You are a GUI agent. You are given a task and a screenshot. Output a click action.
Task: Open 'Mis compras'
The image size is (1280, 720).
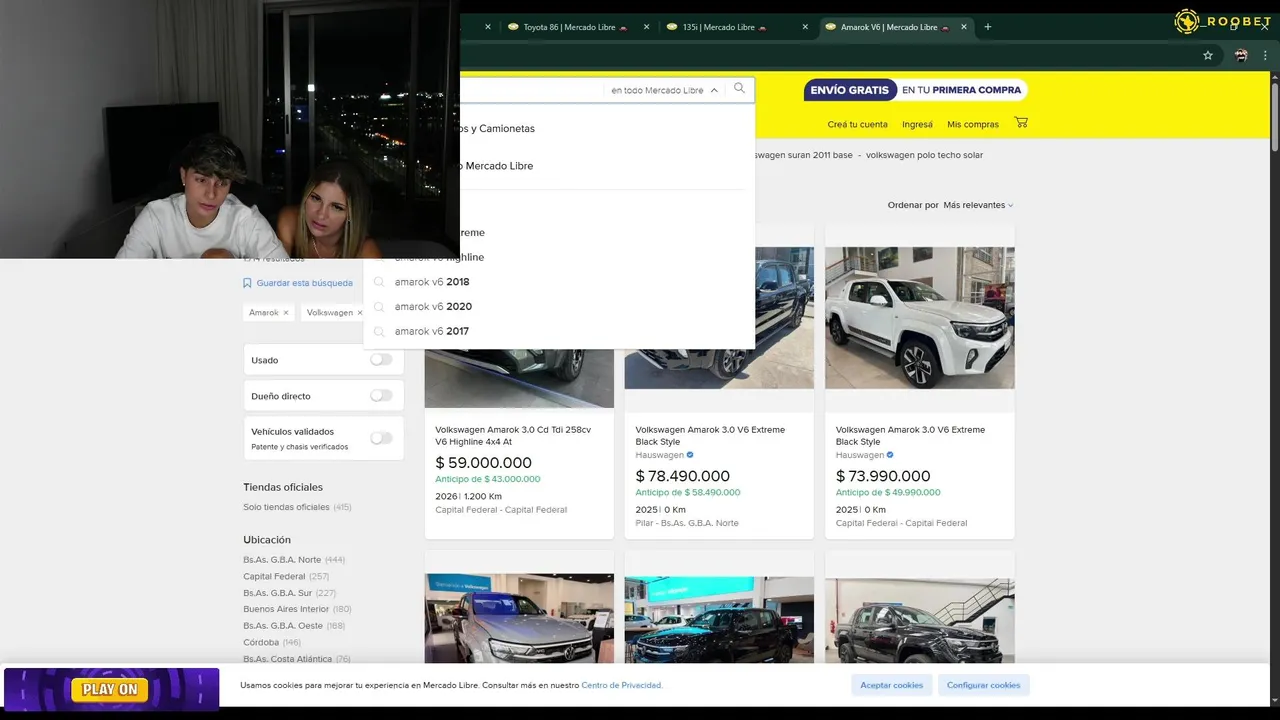click(973, 124)
